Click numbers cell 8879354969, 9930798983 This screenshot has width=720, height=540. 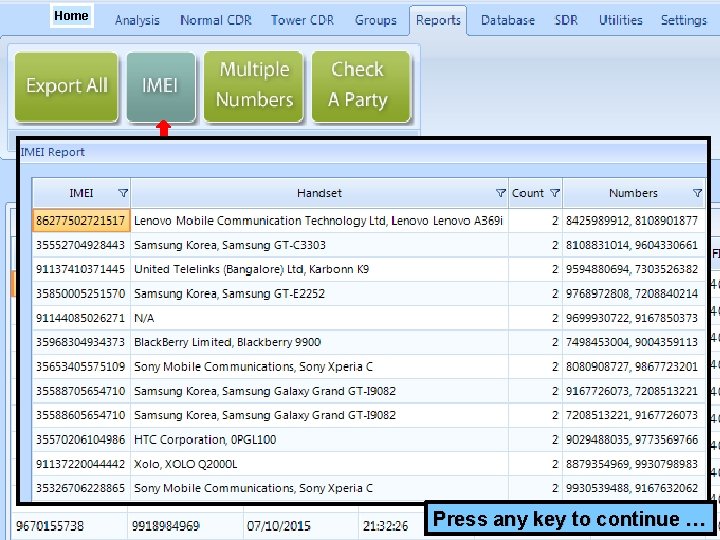tap(634, 464)
